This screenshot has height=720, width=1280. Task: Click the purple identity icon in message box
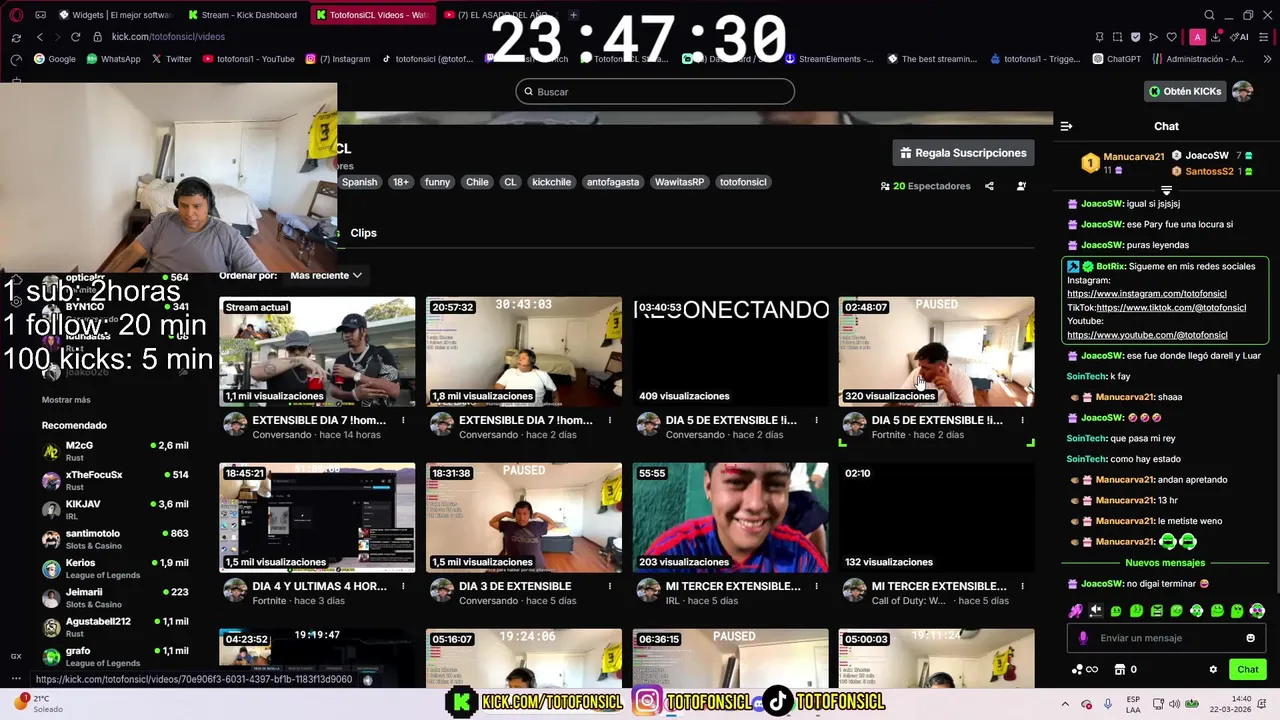pos(1083,638)
